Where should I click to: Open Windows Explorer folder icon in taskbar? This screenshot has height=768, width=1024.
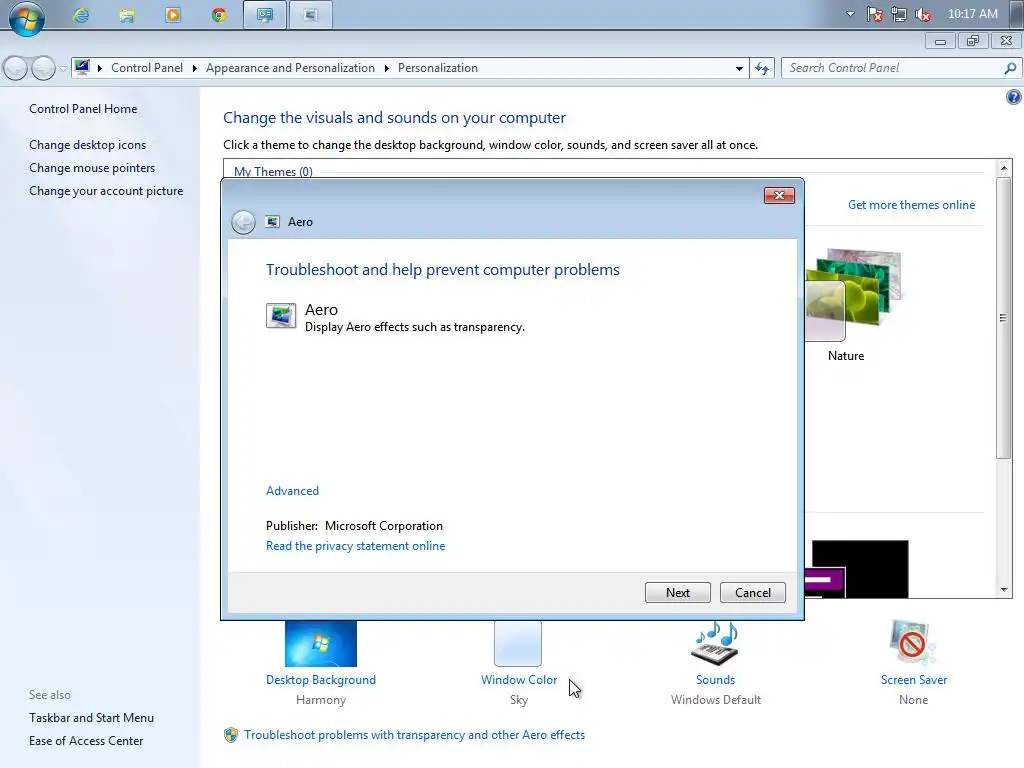tap(127, 15)
